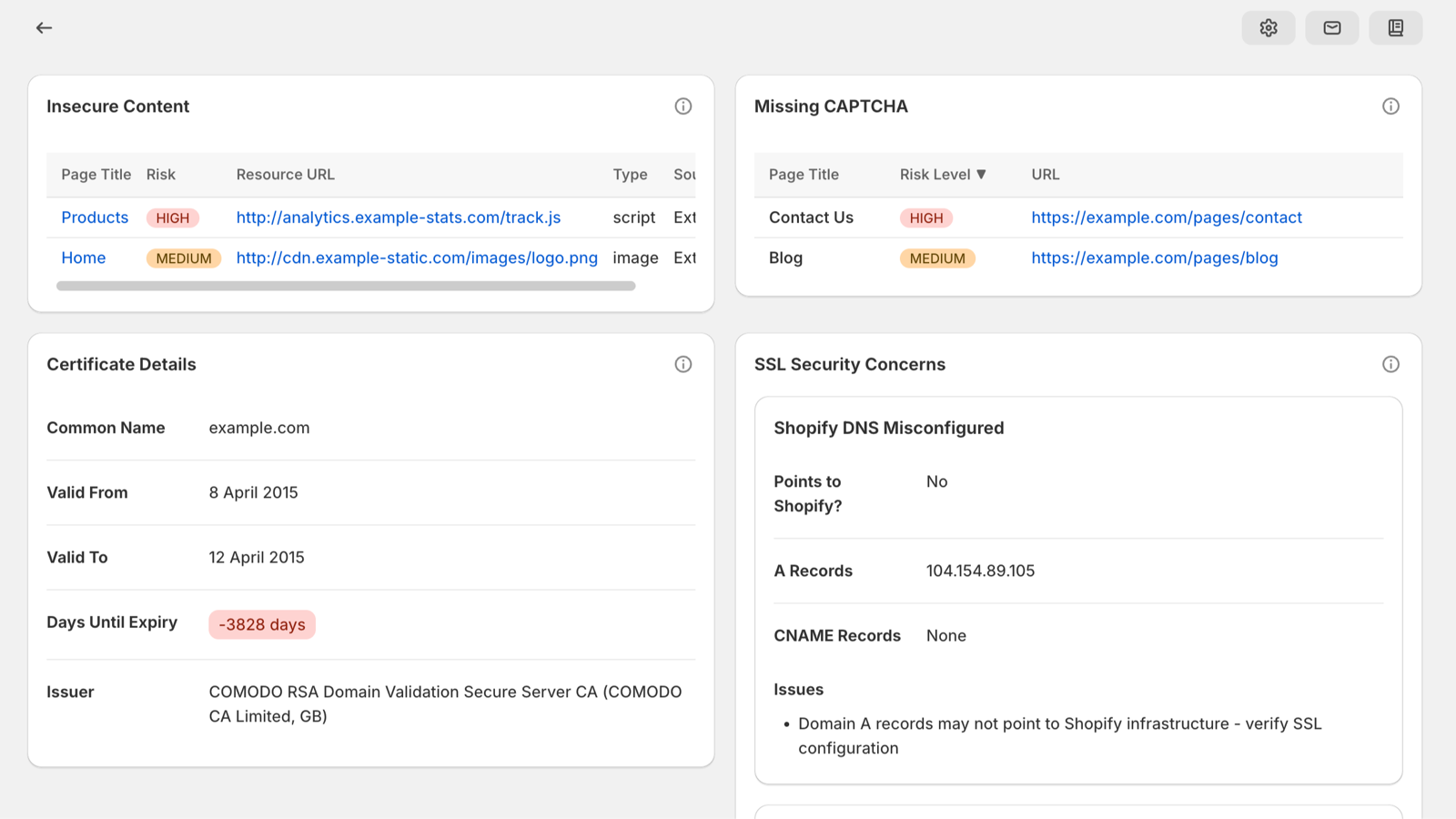Click the back arrow icon
This screenshot has height=819, width=1456.
point(44,28)
